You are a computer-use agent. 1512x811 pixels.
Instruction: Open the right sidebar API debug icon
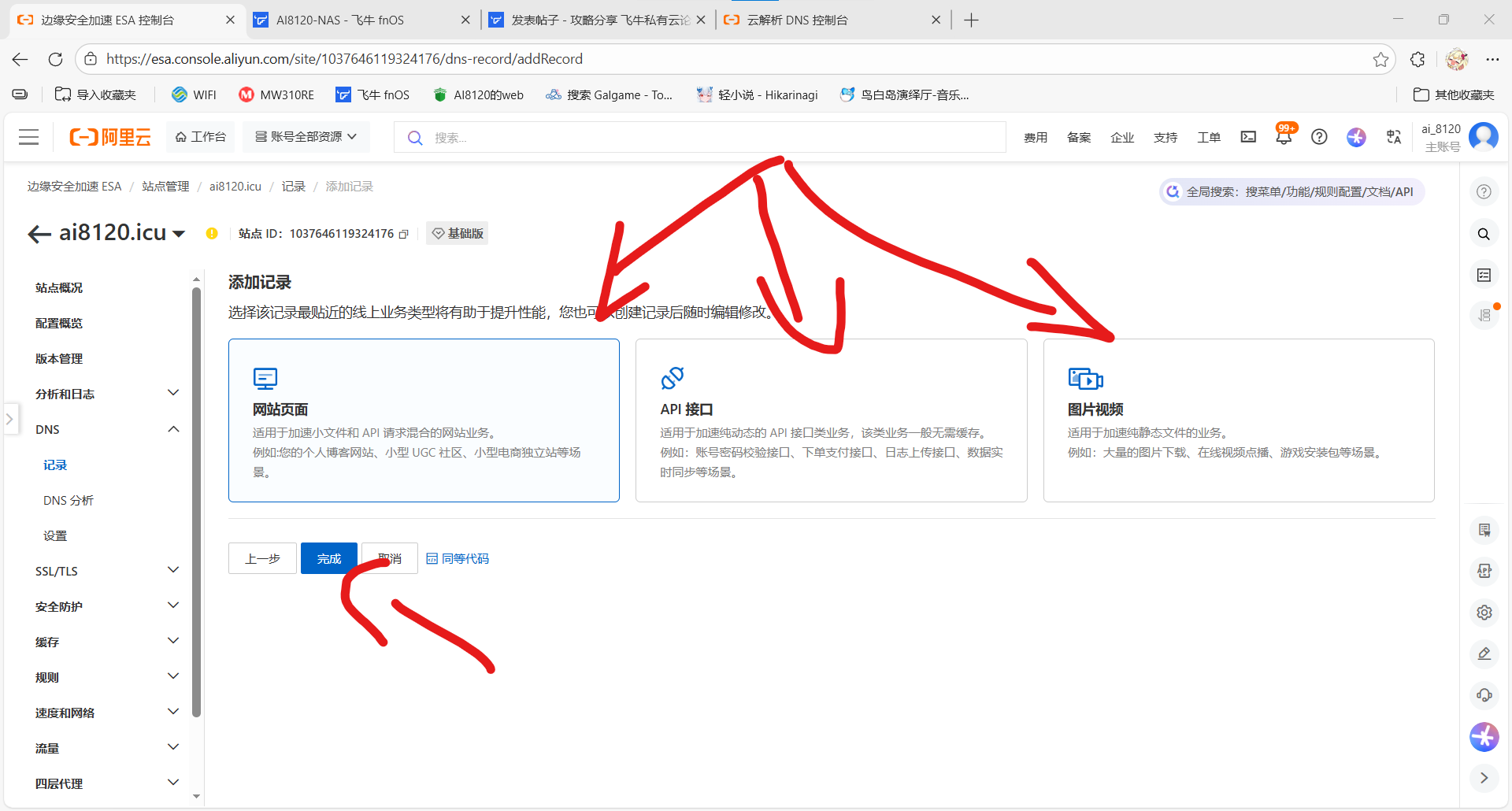pyautogui.click(x=1484, y=571)
